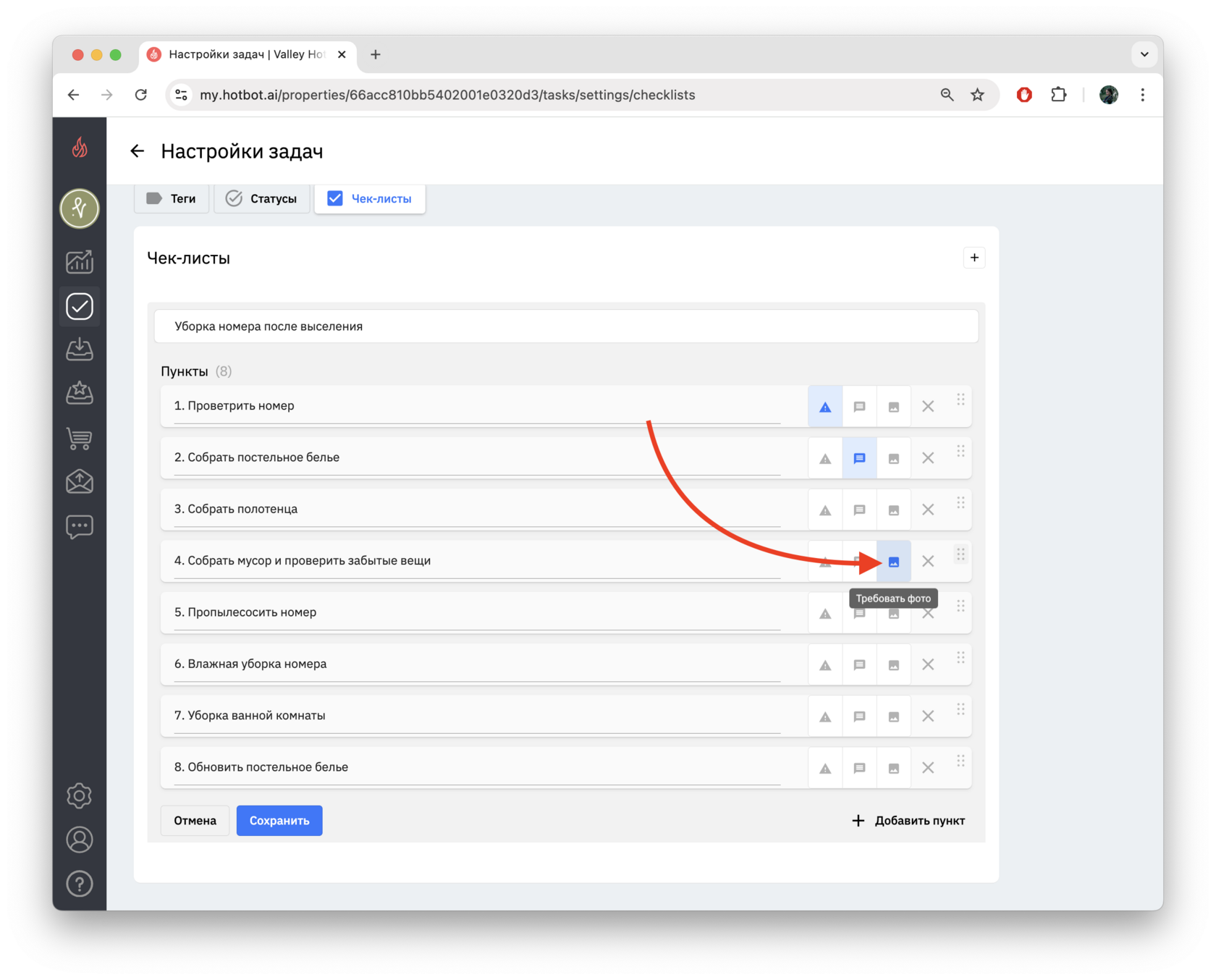
Task: Open the chat bubble section in the sidebar
Action: pyautogui.click(x=80, y=526)
